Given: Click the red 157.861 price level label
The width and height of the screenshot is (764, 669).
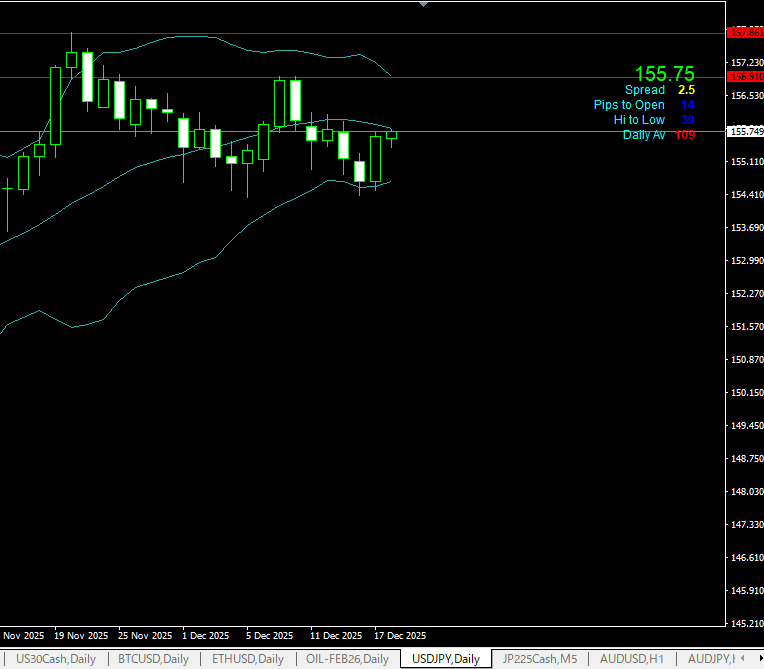Looking at the screenshot, I should point(746,33).
